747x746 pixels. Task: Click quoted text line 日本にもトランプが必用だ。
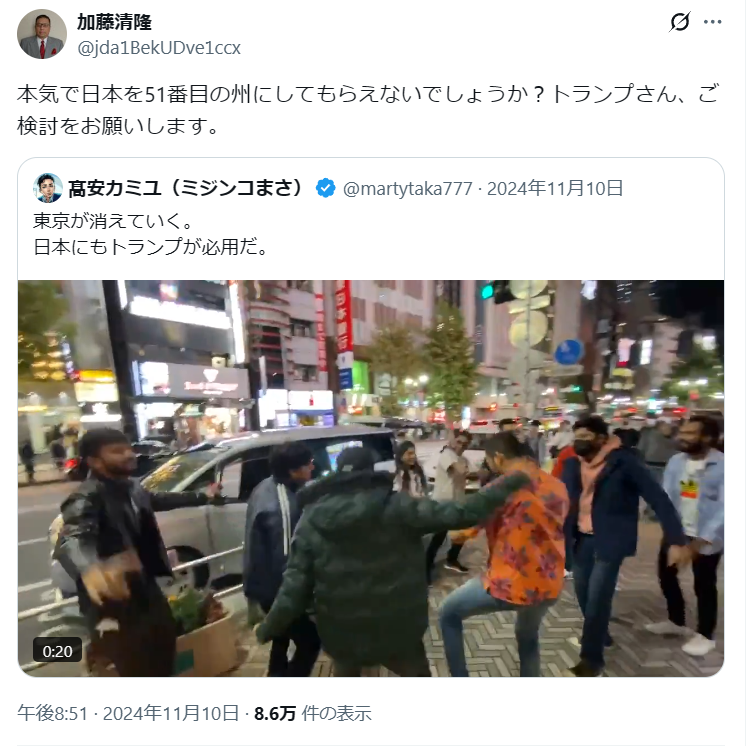pyautogui.click(x=151, y=247)
